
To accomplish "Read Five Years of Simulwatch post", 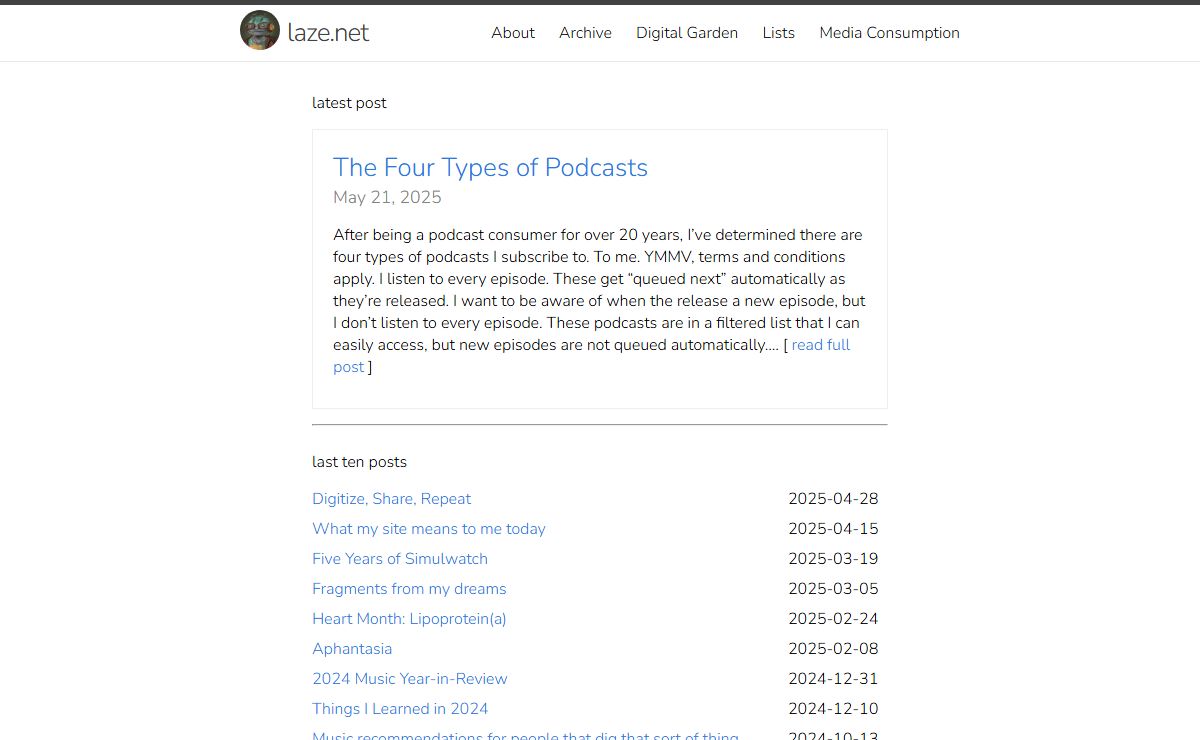I will [x=400, y=559].
